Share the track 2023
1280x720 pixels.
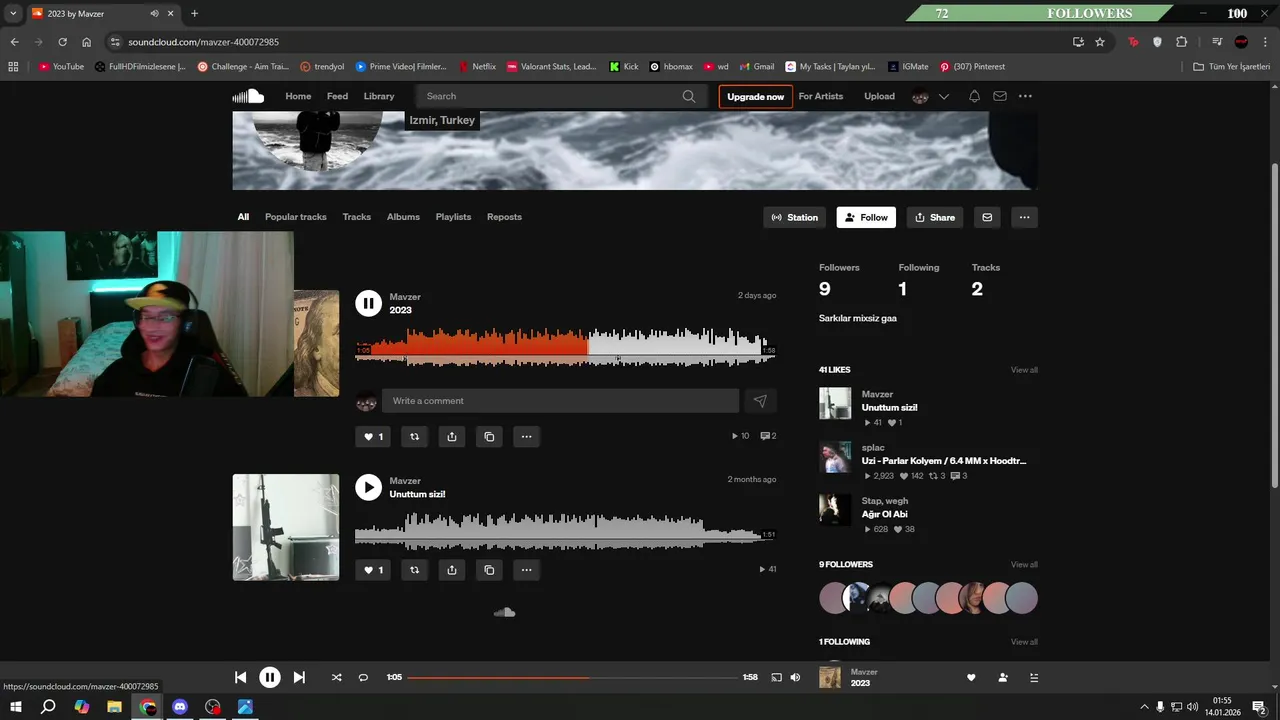coord(451,436)
